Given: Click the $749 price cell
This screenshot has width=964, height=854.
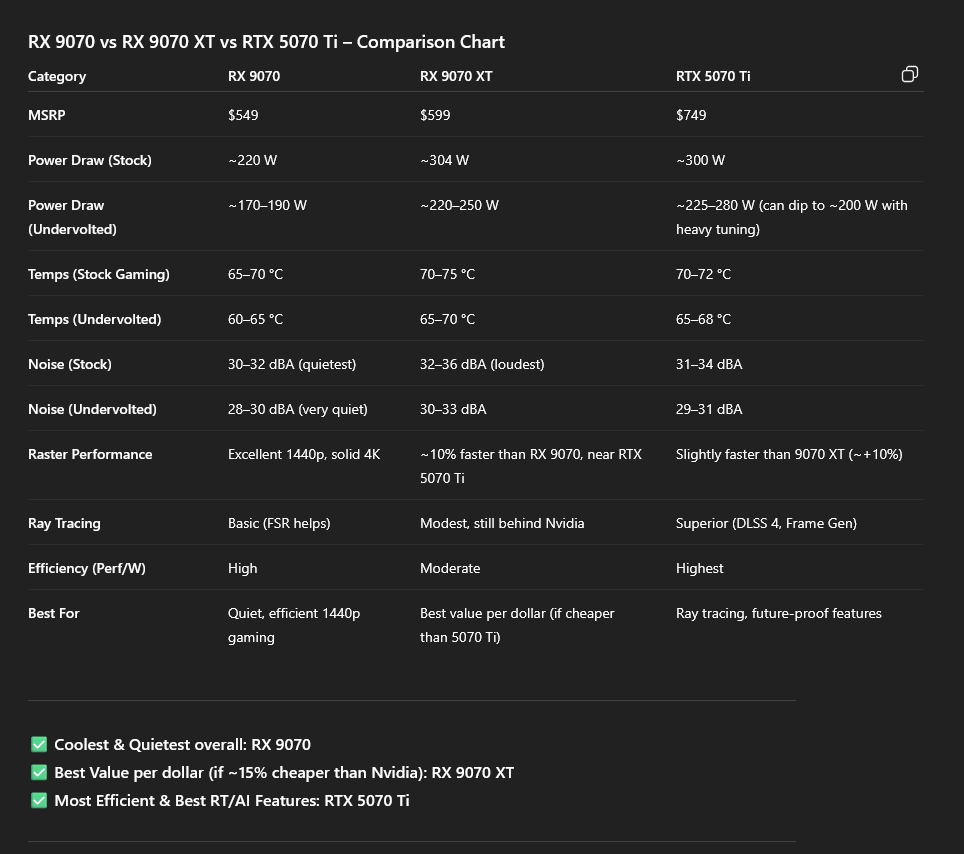Looking at the screenshot, I should click(x=691, y=115).
